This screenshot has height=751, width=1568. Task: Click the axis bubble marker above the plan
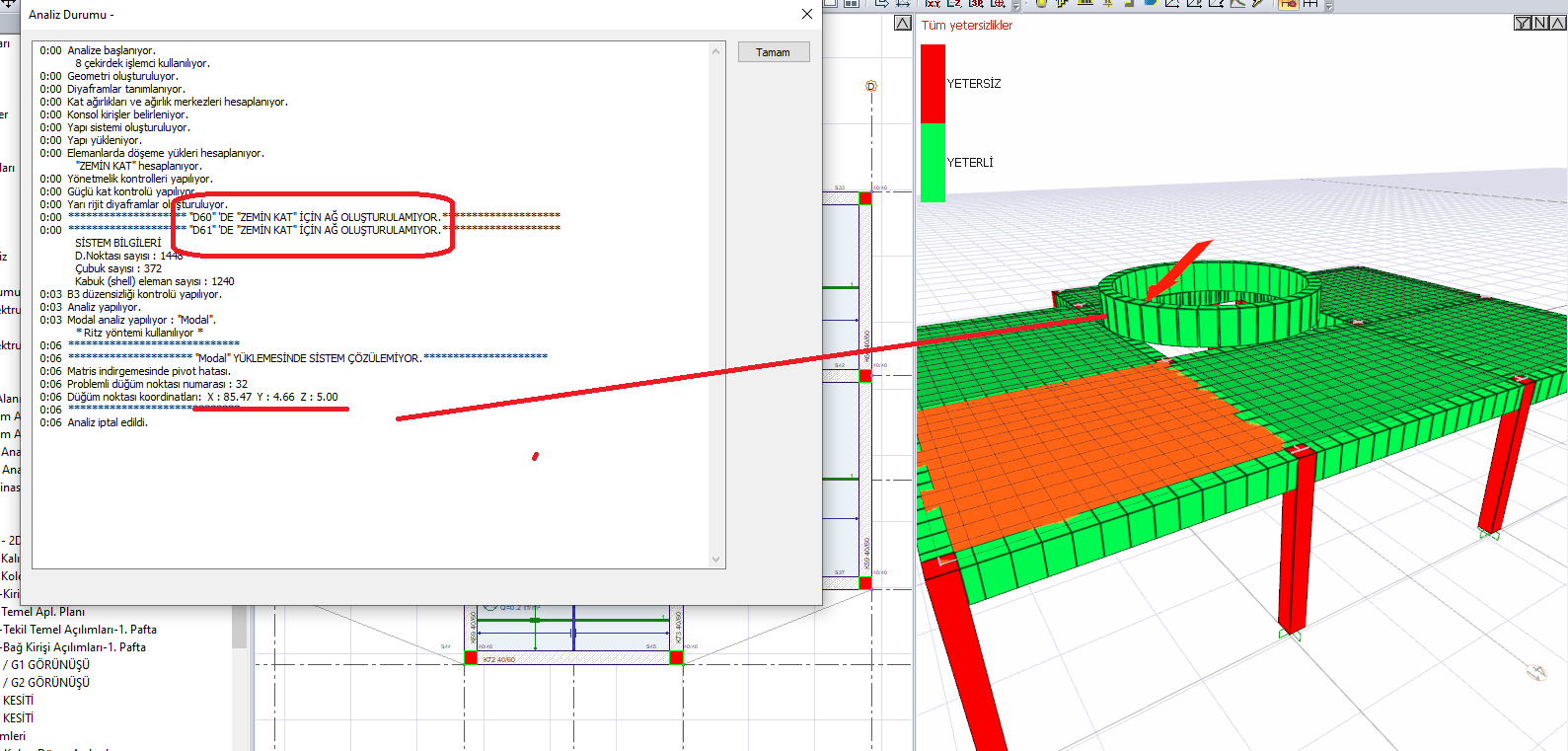871,87
